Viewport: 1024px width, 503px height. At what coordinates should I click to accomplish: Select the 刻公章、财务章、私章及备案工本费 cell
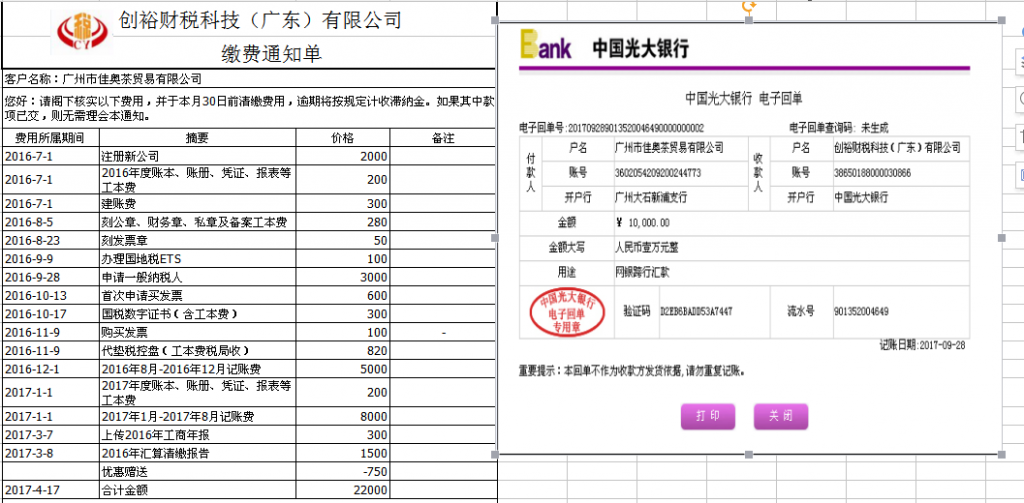tap(198, 222)
